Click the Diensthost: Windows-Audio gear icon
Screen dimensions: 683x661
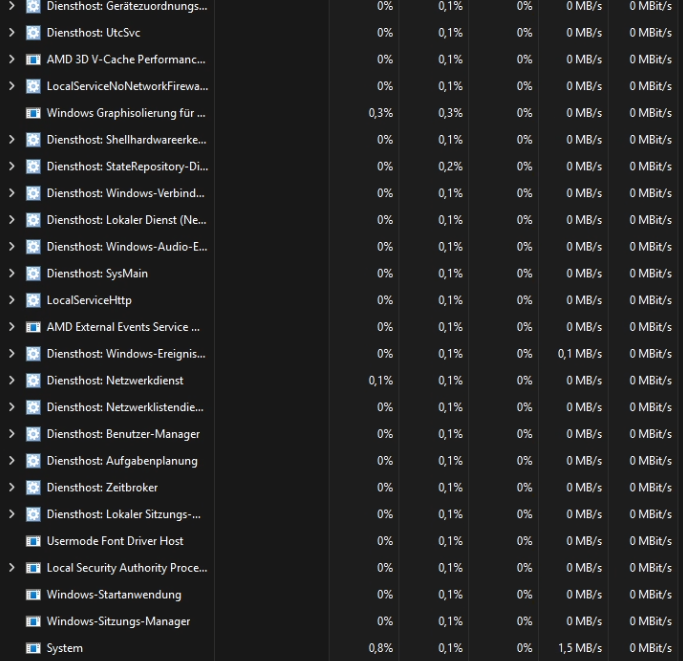(33, 247)
